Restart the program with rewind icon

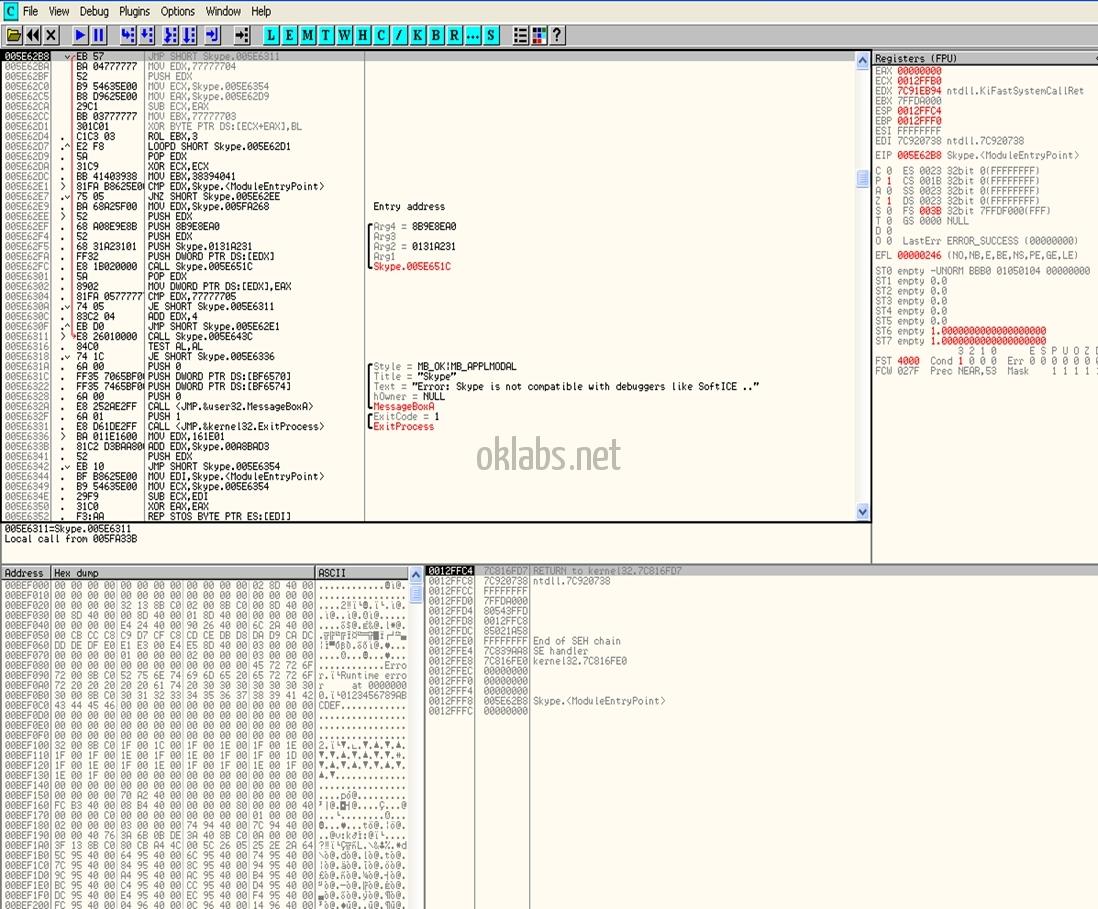(x=32, y=35)
